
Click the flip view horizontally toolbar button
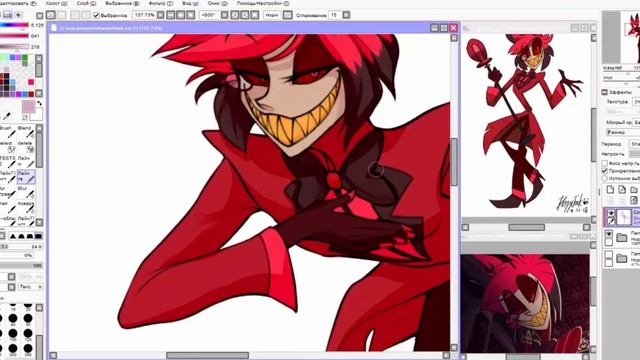pyautogui.click(x=288, y=15)
